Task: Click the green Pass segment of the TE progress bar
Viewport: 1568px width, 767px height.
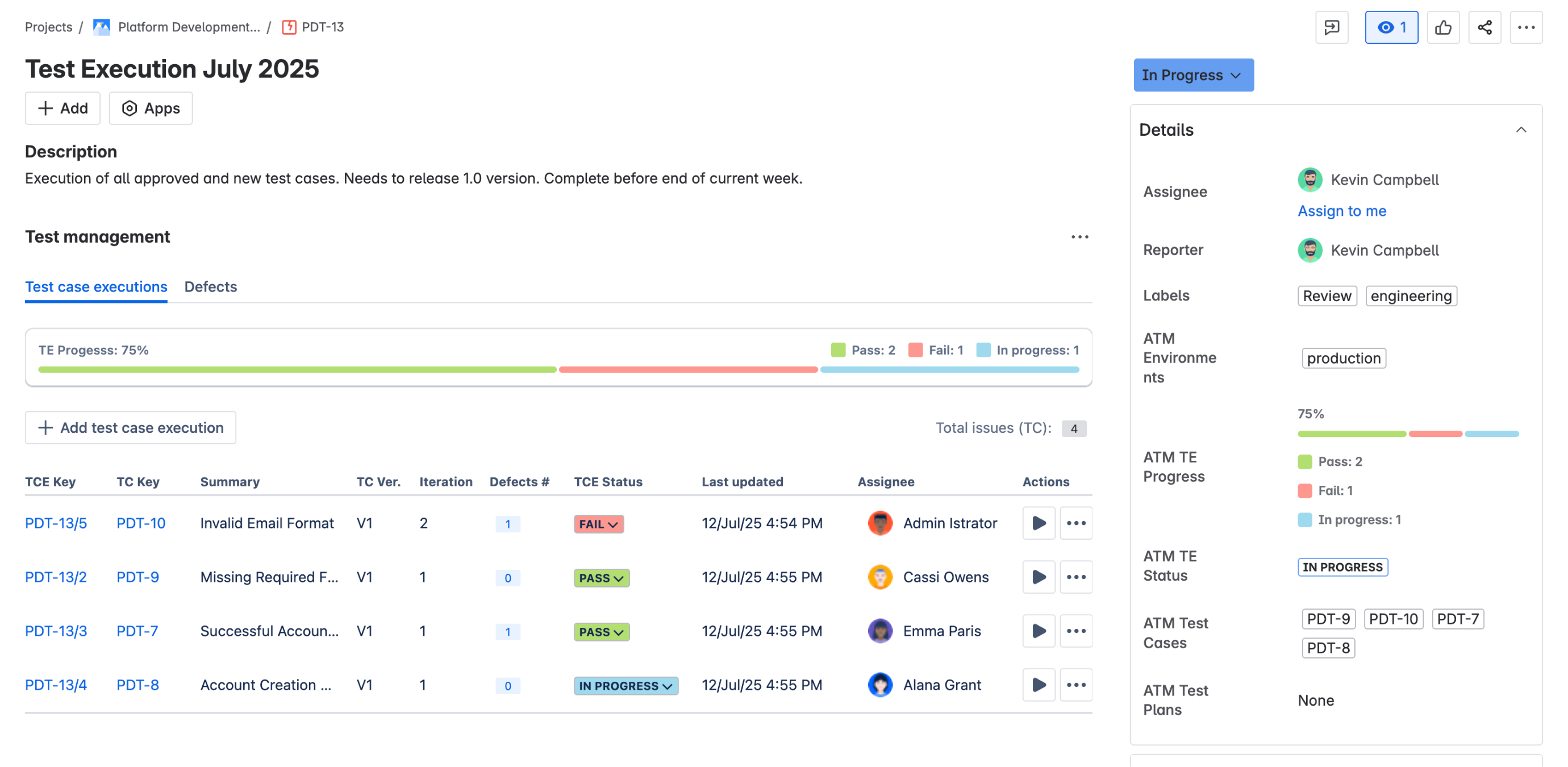Action: click(297, 369)
